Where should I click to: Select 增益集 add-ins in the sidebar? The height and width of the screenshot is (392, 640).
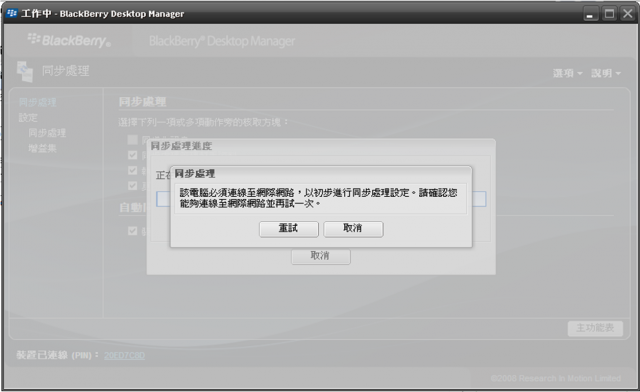coord(42,148)
